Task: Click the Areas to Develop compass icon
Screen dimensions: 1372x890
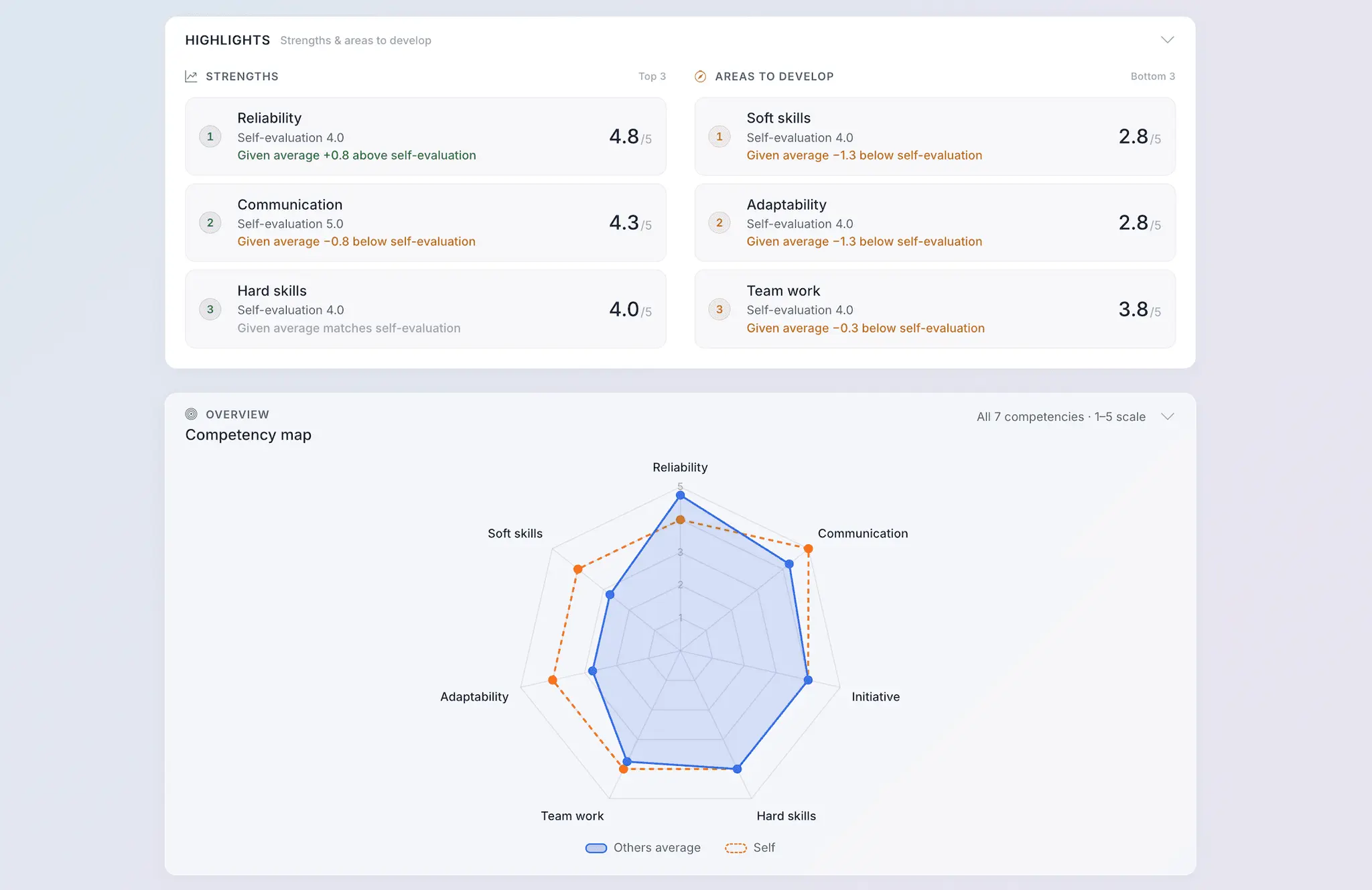Action: coord(700,76)
